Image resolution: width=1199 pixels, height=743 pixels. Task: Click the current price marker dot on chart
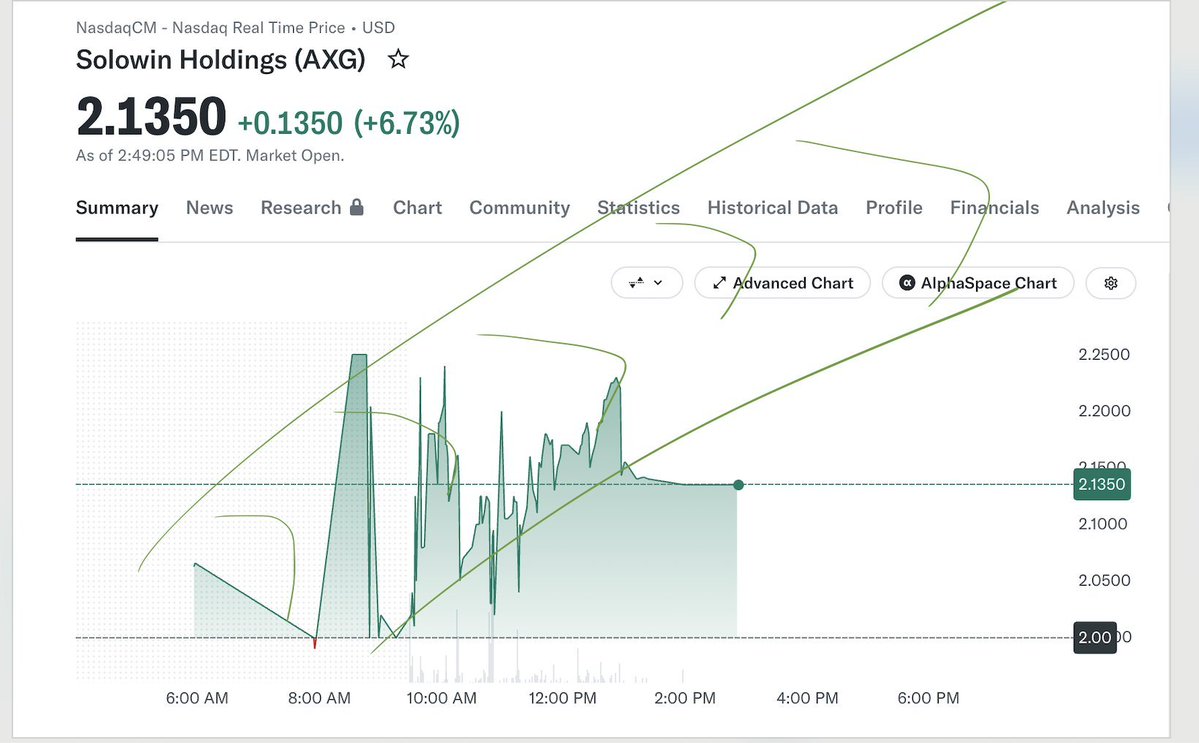(738, 485)
